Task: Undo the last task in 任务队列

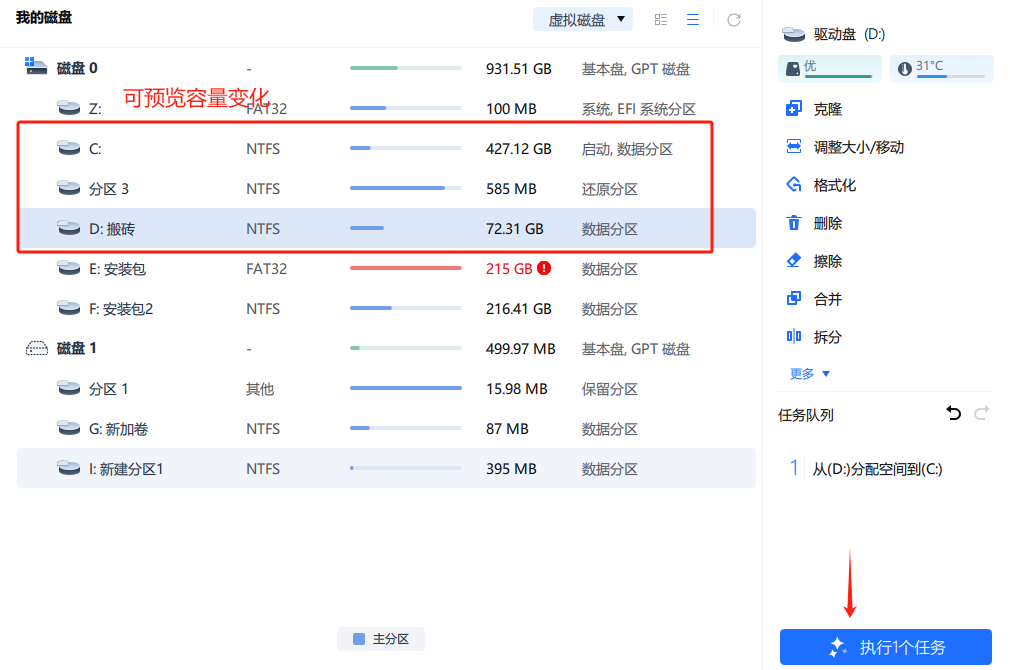Action: 952,412
